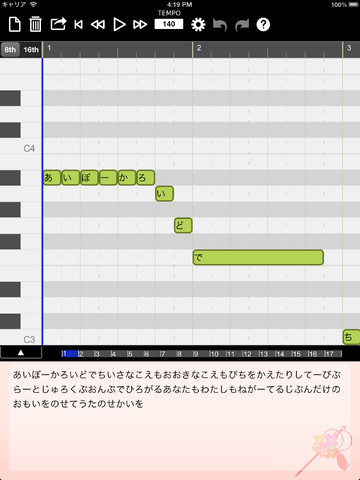Select the note labeled ぼ

pos(89,178)
